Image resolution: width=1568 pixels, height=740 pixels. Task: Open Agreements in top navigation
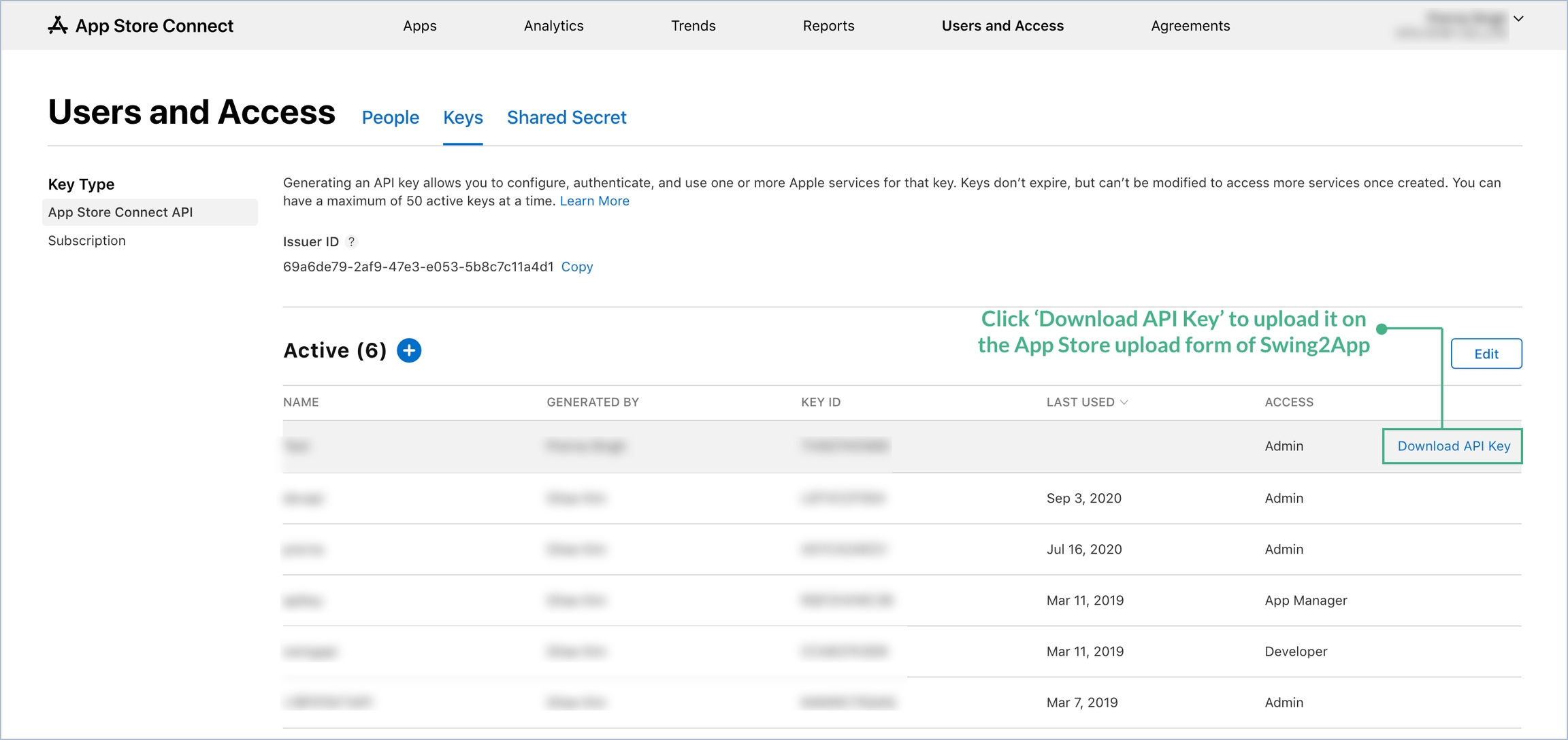click(x=1190, y=25)
